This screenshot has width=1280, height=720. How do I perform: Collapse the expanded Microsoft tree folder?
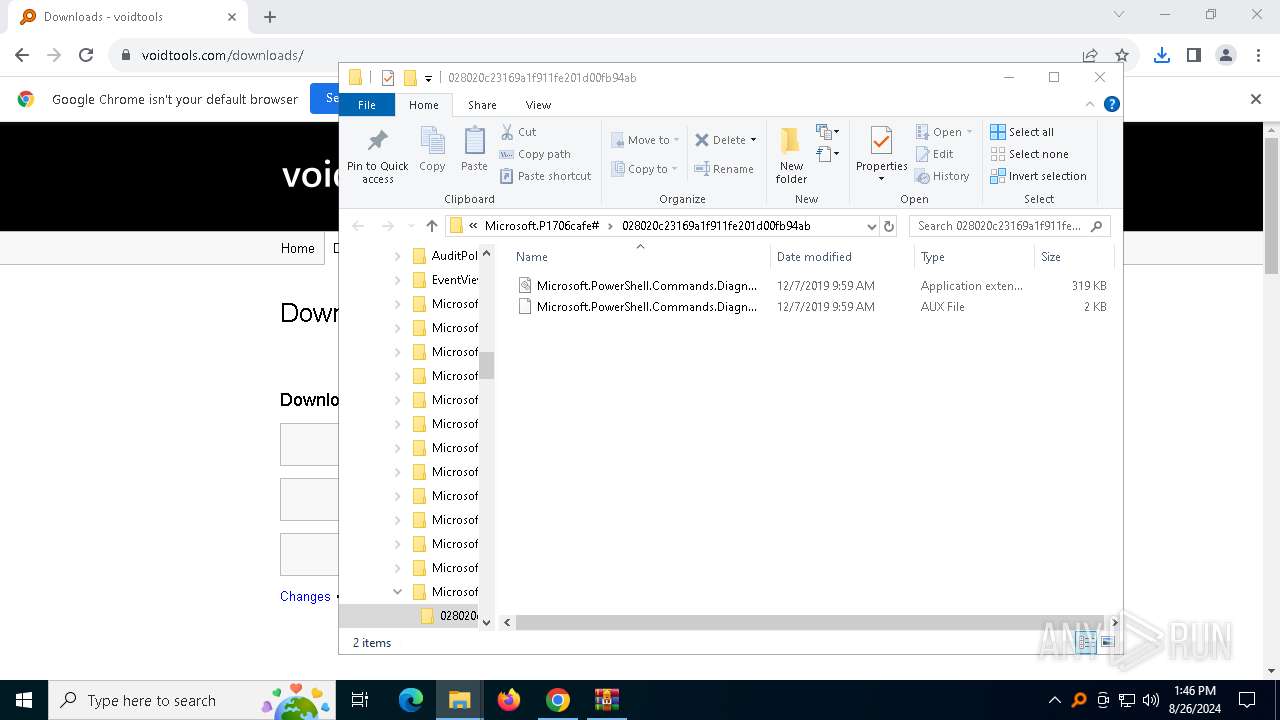point(398,592)
